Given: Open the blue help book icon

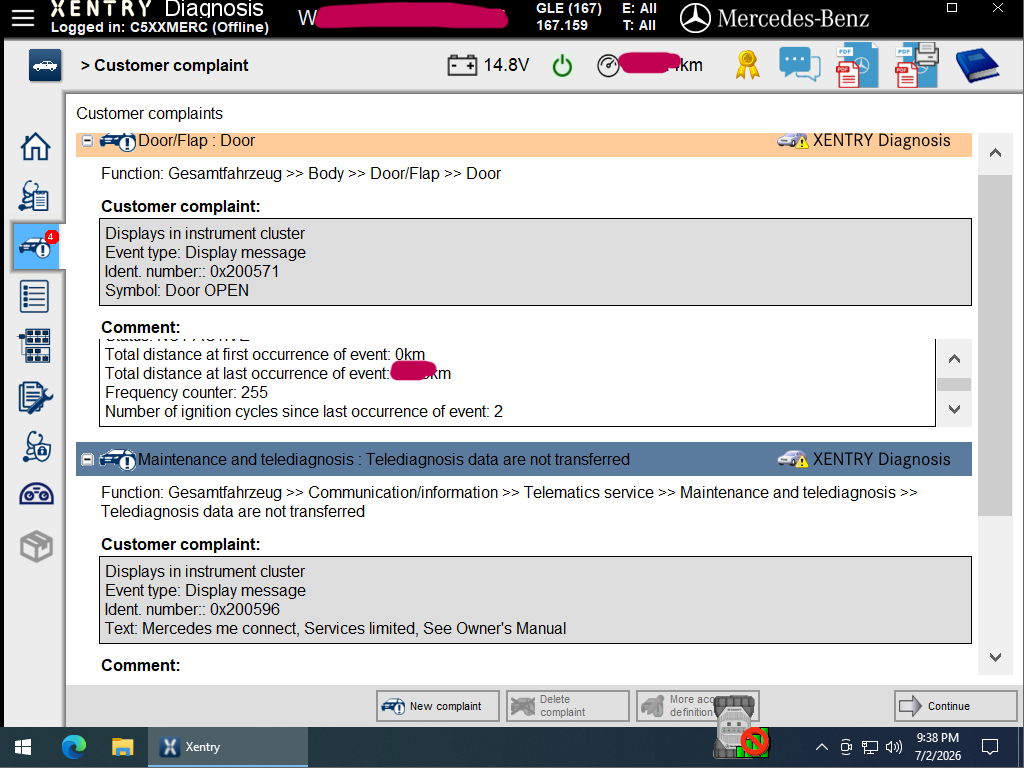Looking at the screenshot, I should click(x=977, y=65).
